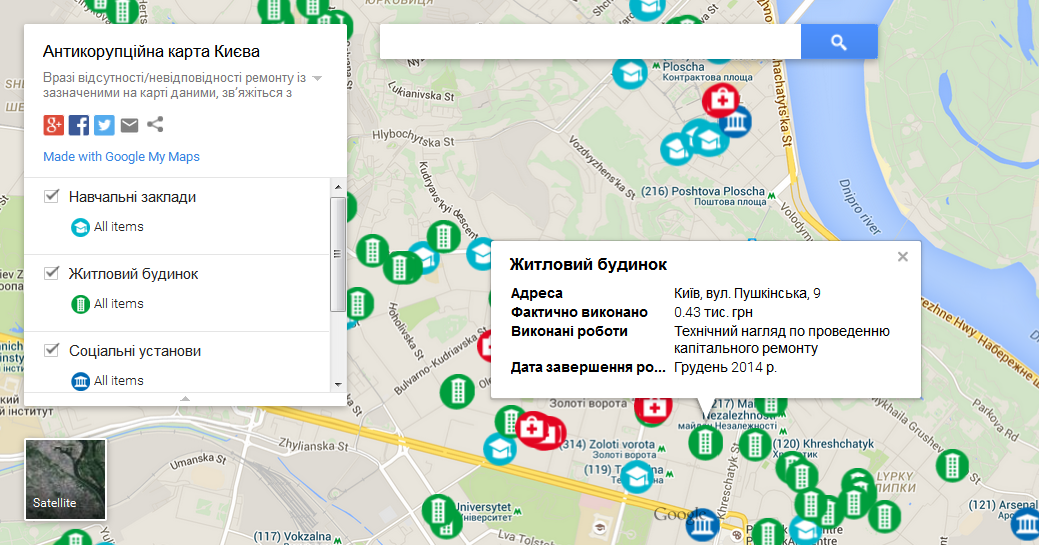Uncheck the Навчальні заклади layer
1039x545 pixels.
(52, 196)
